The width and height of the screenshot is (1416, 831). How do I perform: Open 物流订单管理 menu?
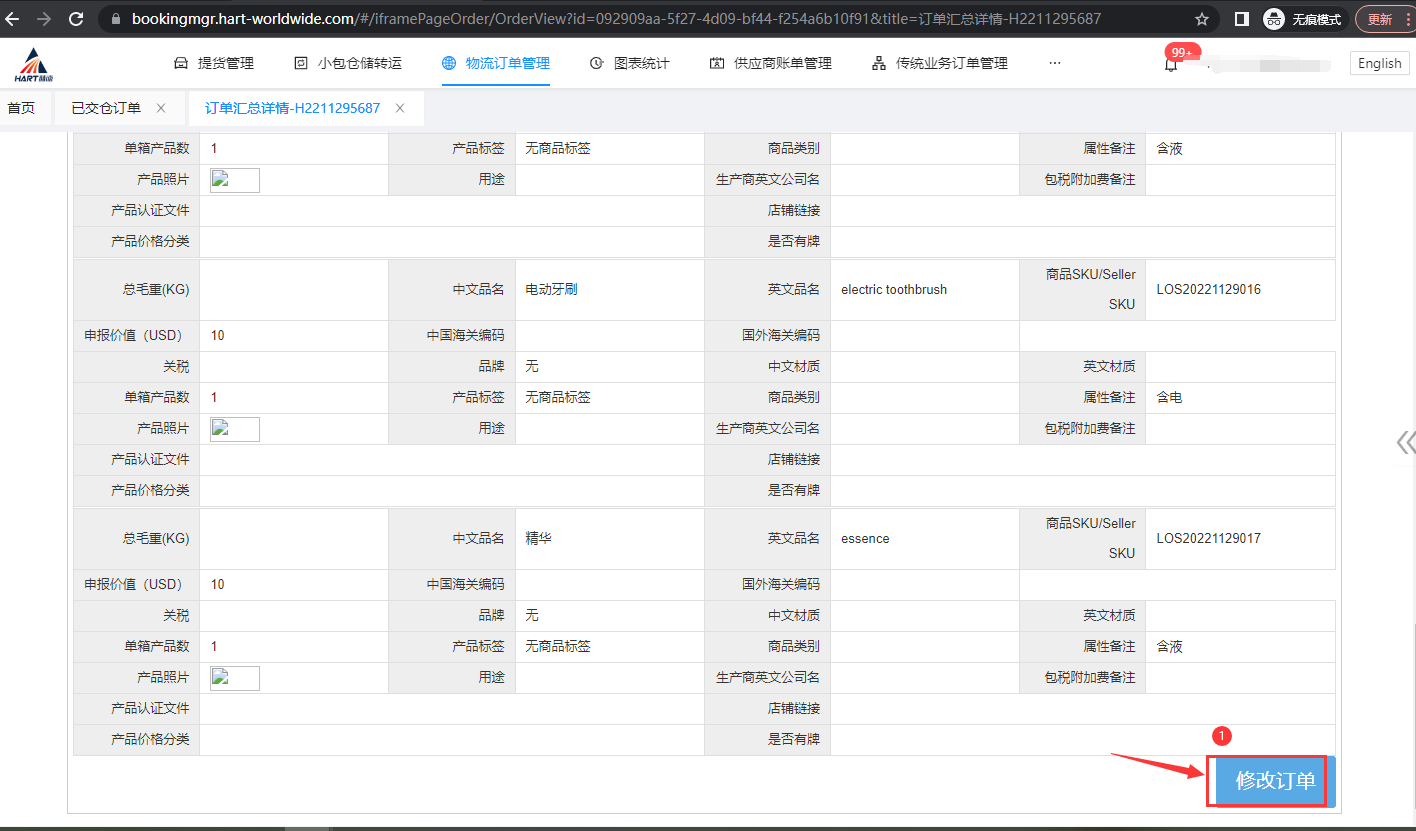(496, 63)
